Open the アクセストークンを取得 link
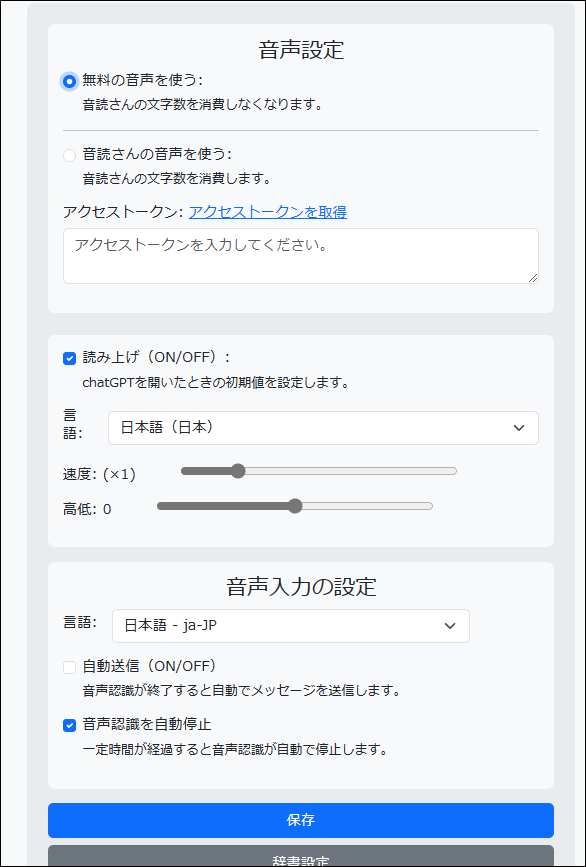This screenshot has height=867, width=586. (268, 212)
